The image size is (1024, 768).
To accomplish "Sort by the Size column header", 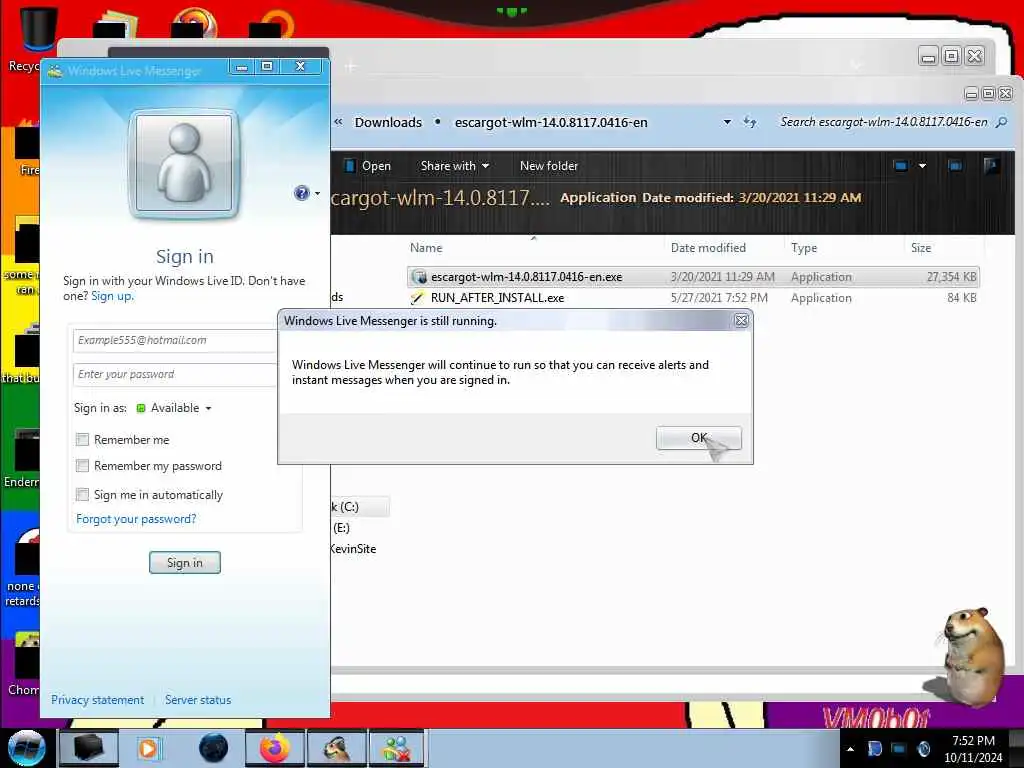I will coord(921,248).
